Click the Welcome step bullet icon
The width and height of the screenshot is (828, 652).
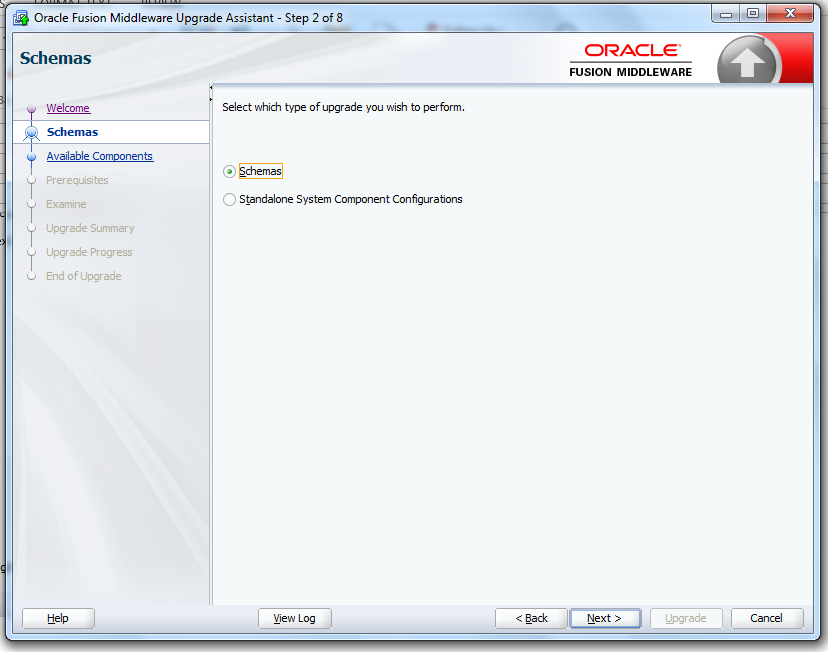(31, 109)
